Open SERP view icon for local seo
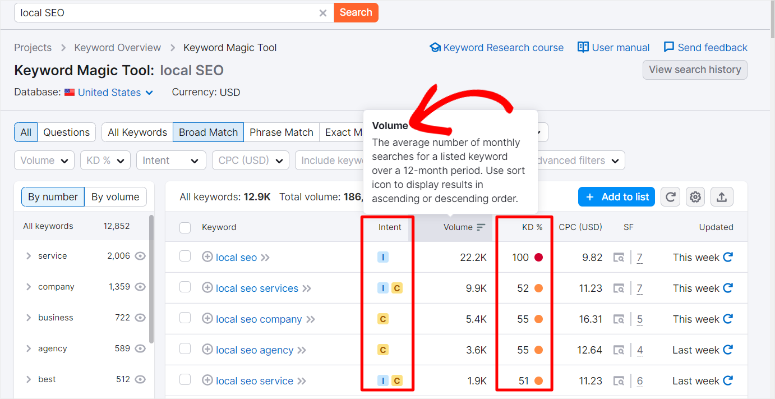Image resolution: width=775 pixels, height=399 pixels. [x=618, y=257]
